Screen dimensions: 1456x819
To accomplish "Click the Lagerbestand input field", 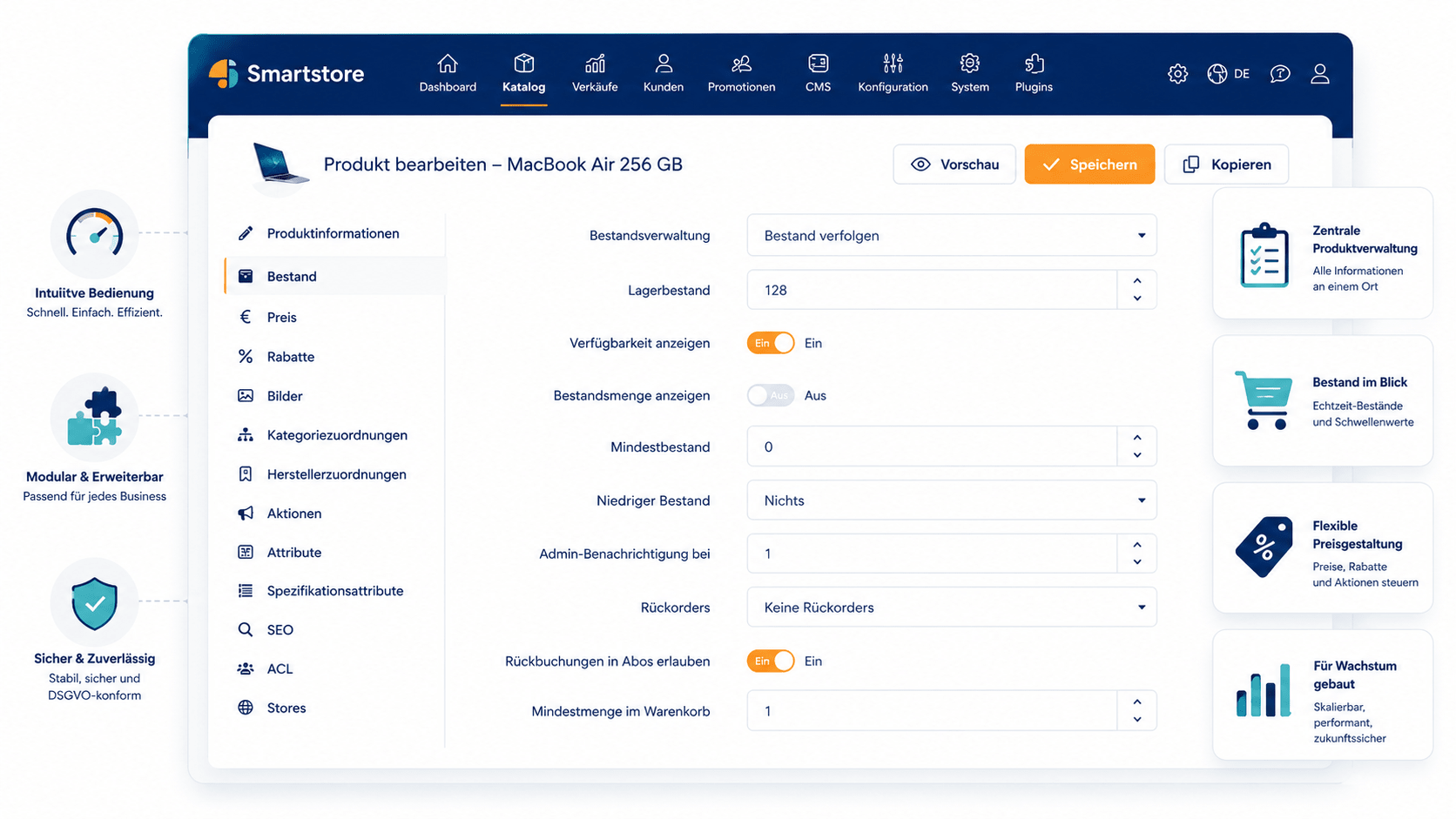I will (932, 290).
